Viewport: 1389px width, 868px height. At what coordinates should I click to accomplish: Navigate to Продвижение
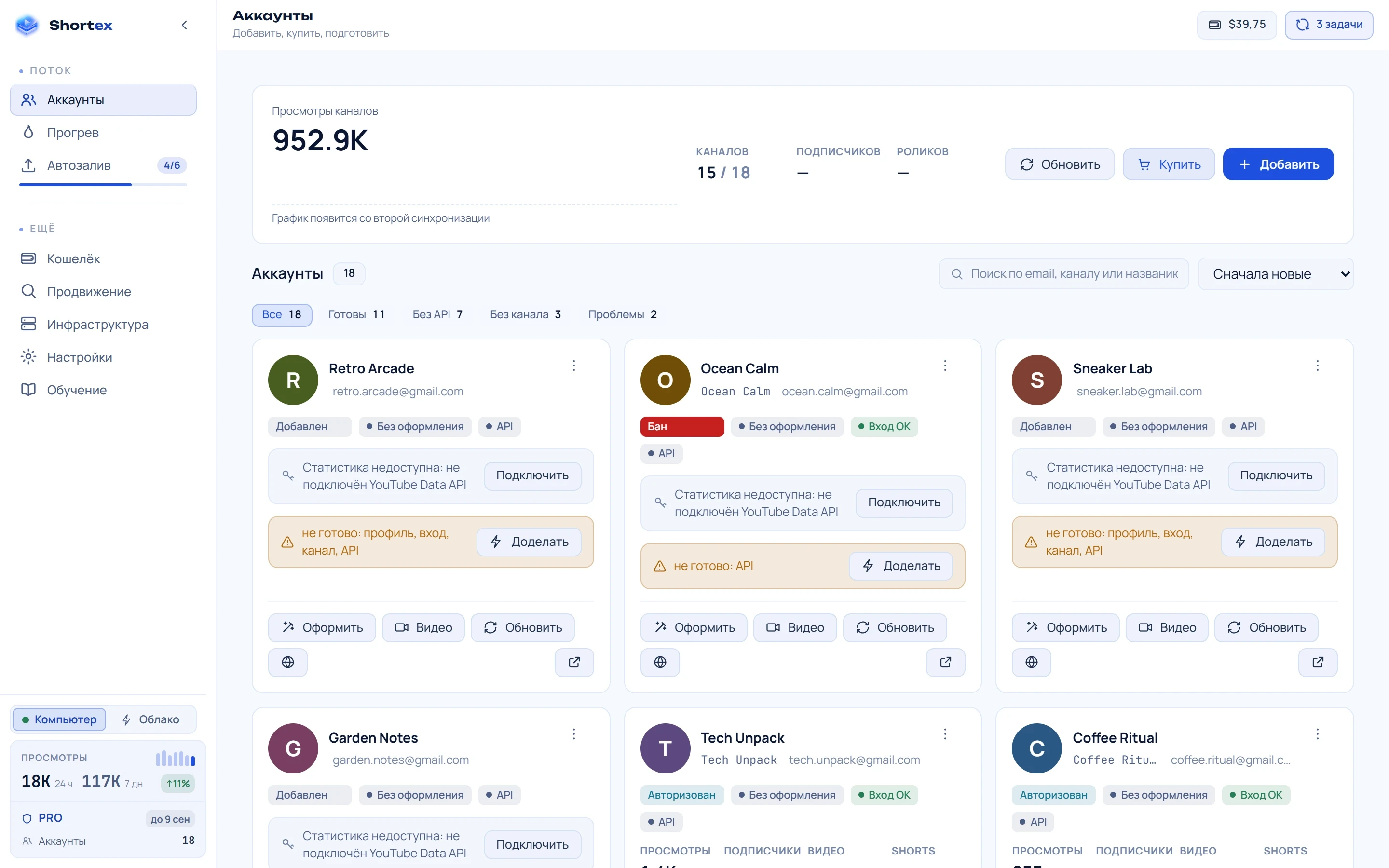103,292
